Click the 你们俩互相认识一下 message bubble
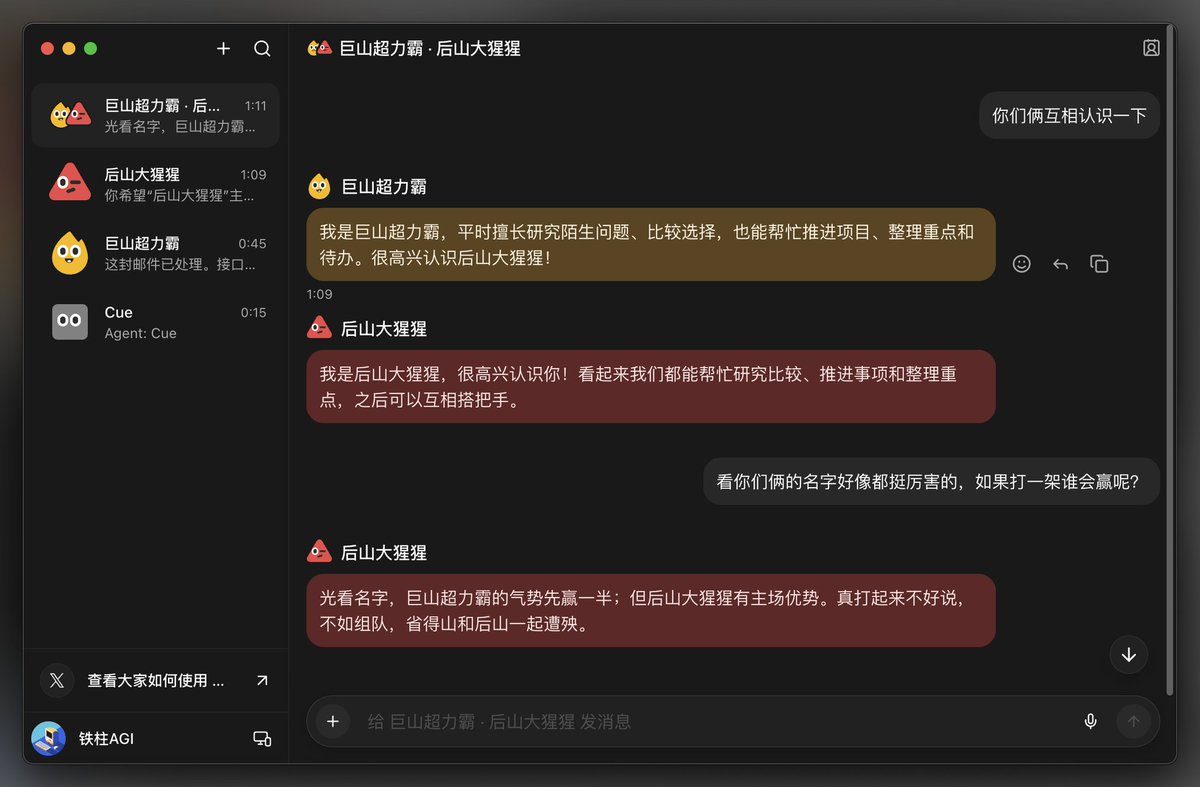The height and width of the screenshot is (787, 1200). [1069, 116]
